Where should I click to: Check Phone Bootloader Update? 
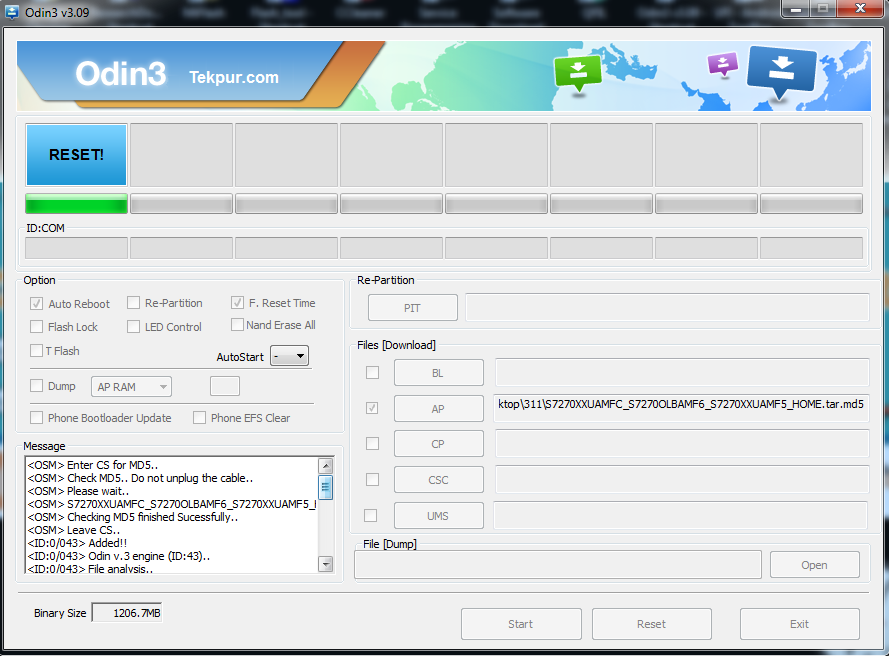click(36, 418)
